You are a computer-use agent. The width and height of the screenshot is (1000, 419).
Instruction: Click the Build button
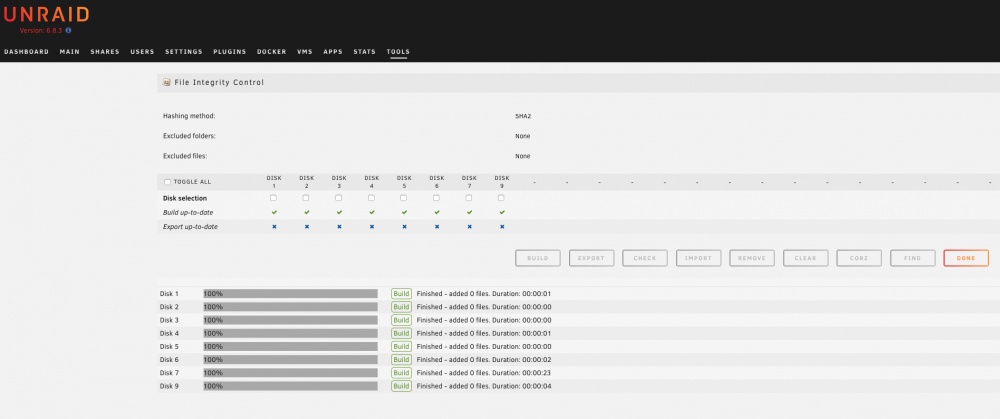(x=538, y=258)
